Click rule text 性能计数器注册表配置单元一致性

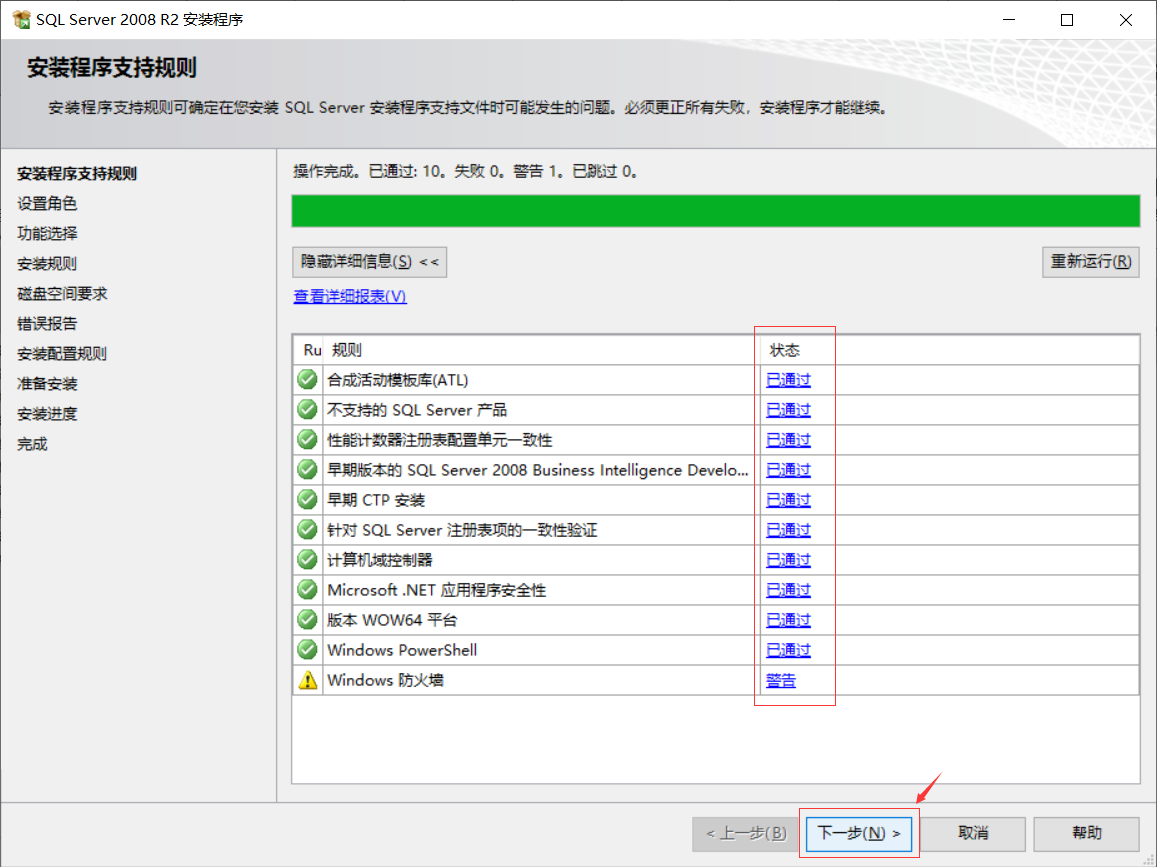coord(440,441)
